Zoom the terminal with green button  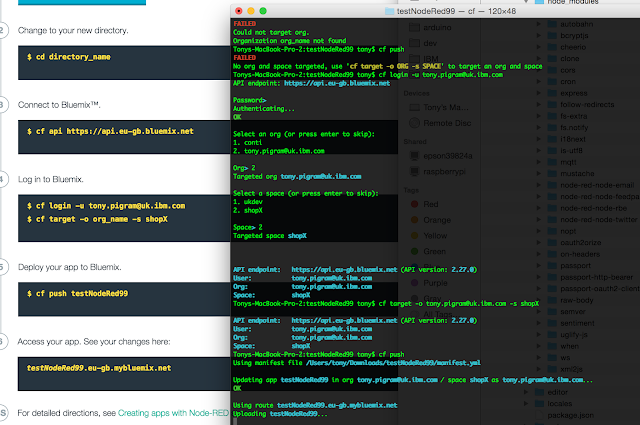[x=263, y=11]
